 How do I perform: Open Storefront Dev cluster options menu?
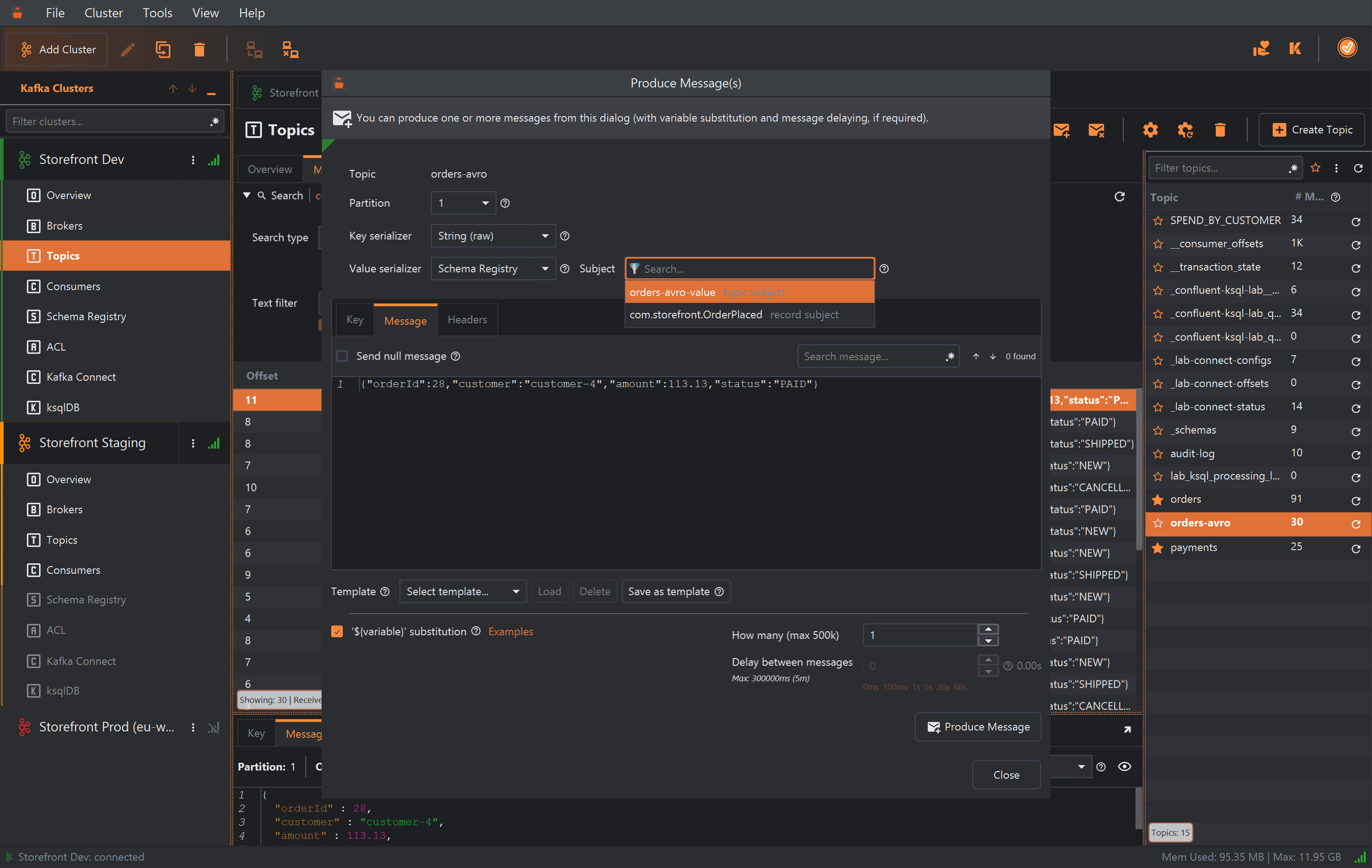pyautogui.click(x=193, y=160)
